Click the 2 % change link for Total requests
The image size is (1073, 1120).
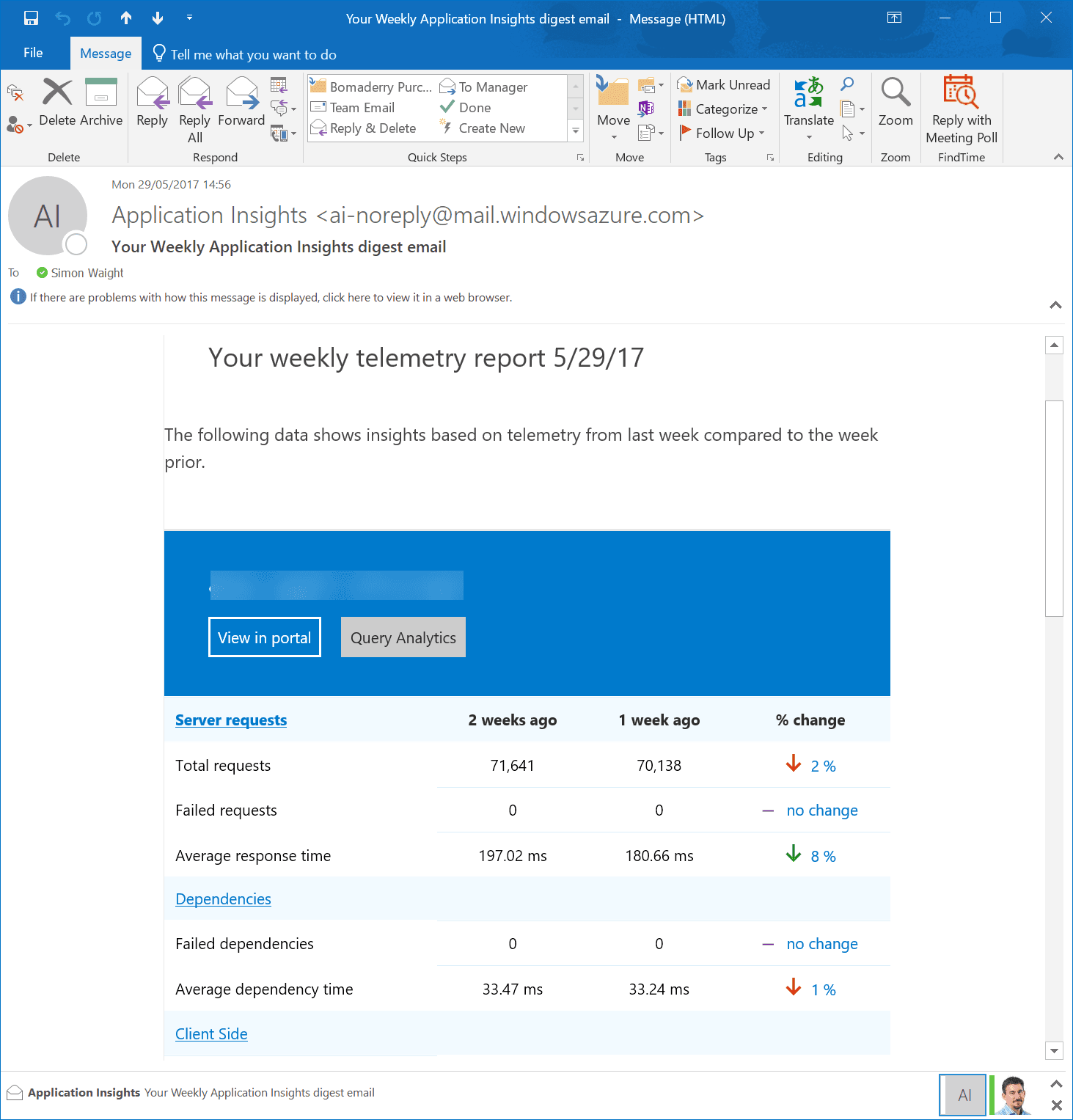point(823,766)
